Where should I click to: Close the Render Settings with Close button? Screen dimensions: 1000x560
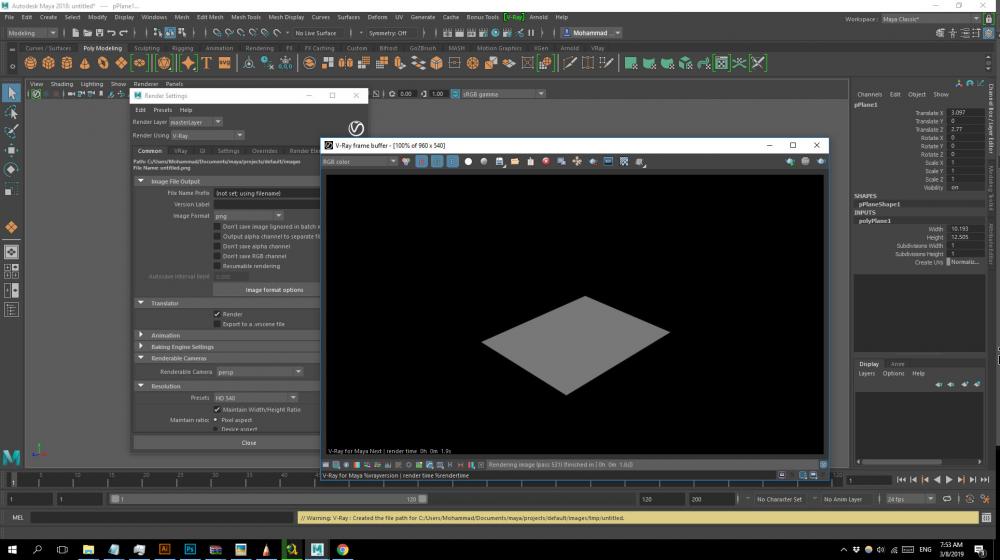point(248,442)
